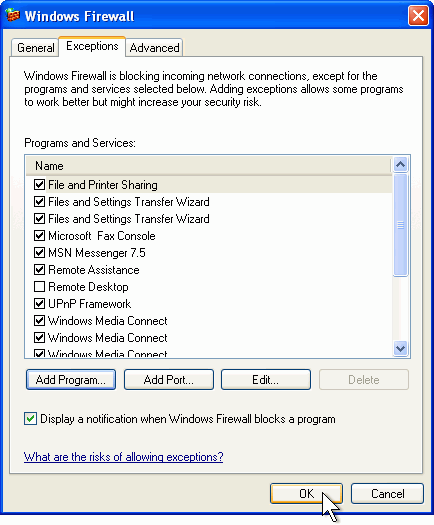Uncheck File and Printer Sharing

click(39, 184)
